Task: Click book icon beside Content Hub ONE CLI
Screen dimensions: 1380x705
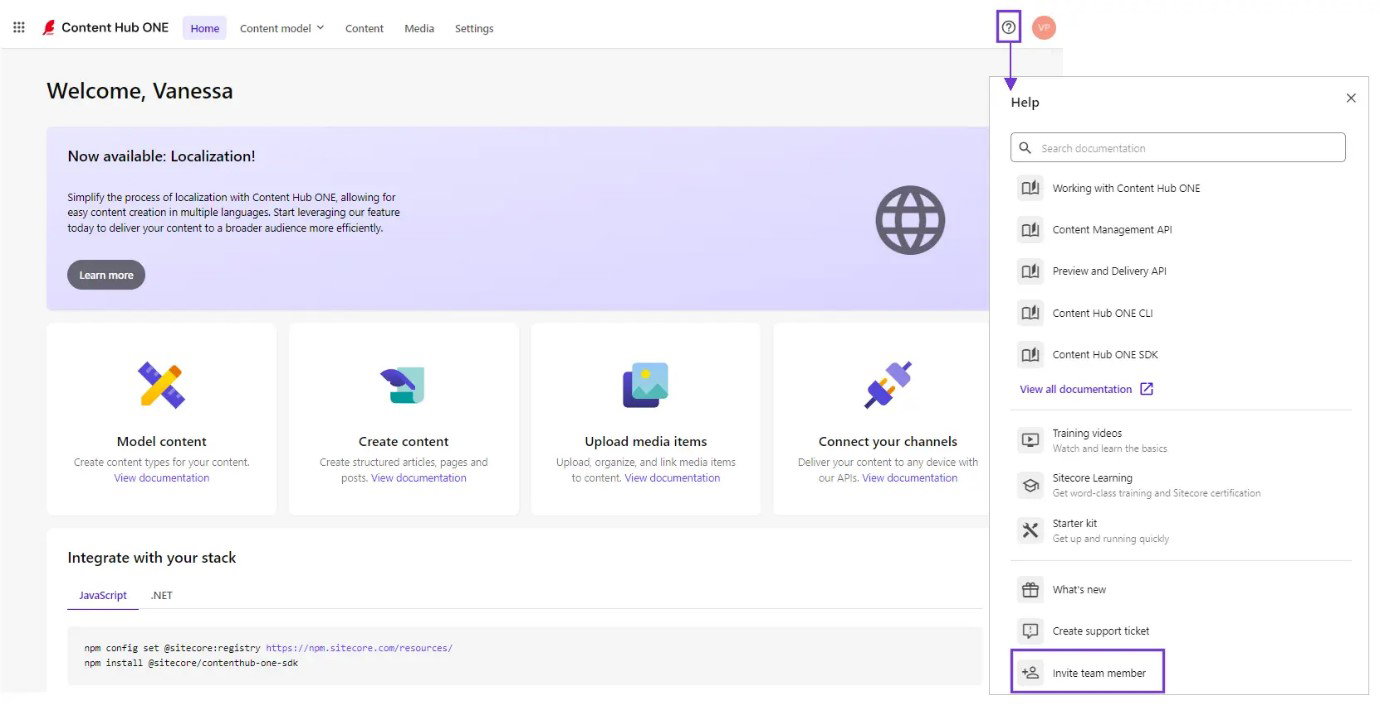Action: 1030,313
